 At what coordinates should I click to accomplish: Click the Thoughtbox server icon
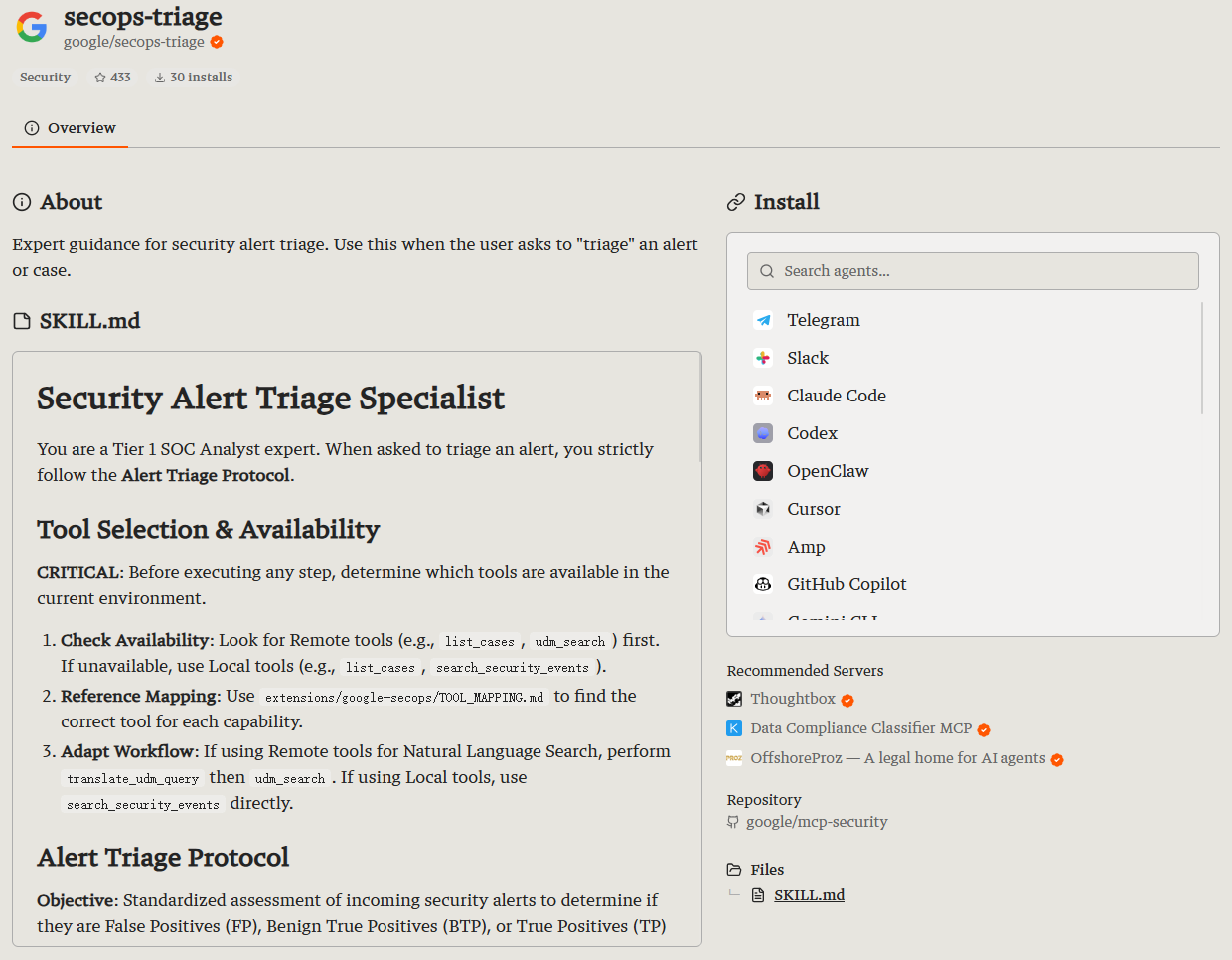(734, 699)
